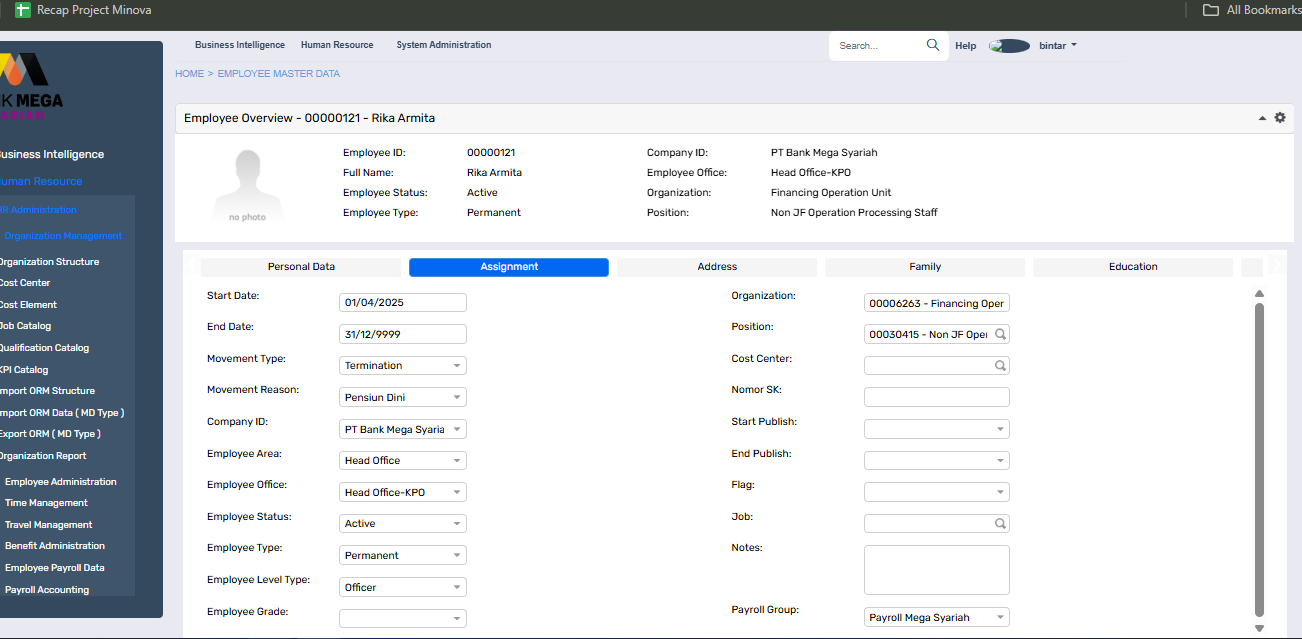Open the gear settings icon in Employee Overview
The width and height of the screenshot is (1302, 639).
pos(1280,118)
